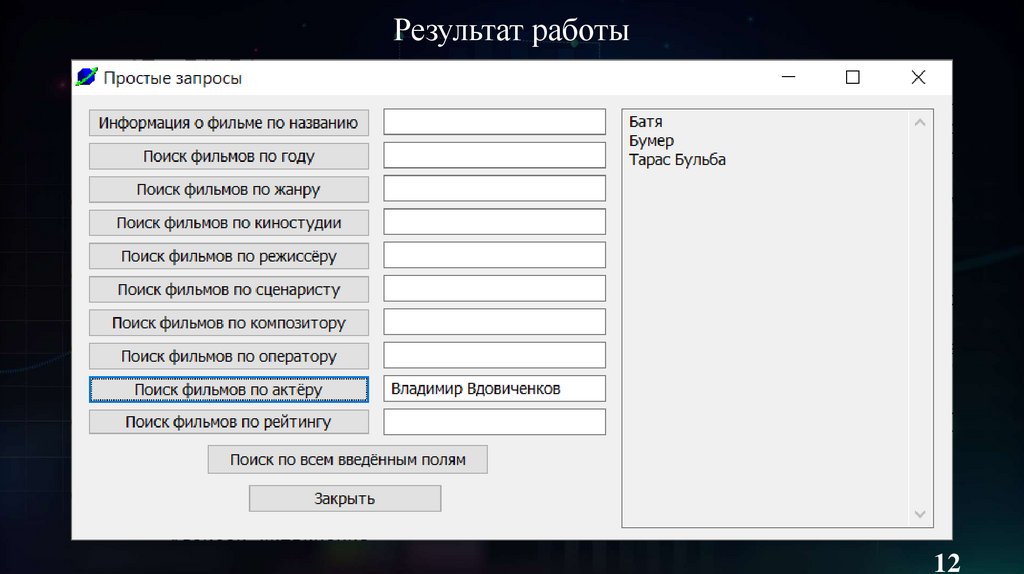
Task: Select 'Батя' in the results list
Action: 646,122
